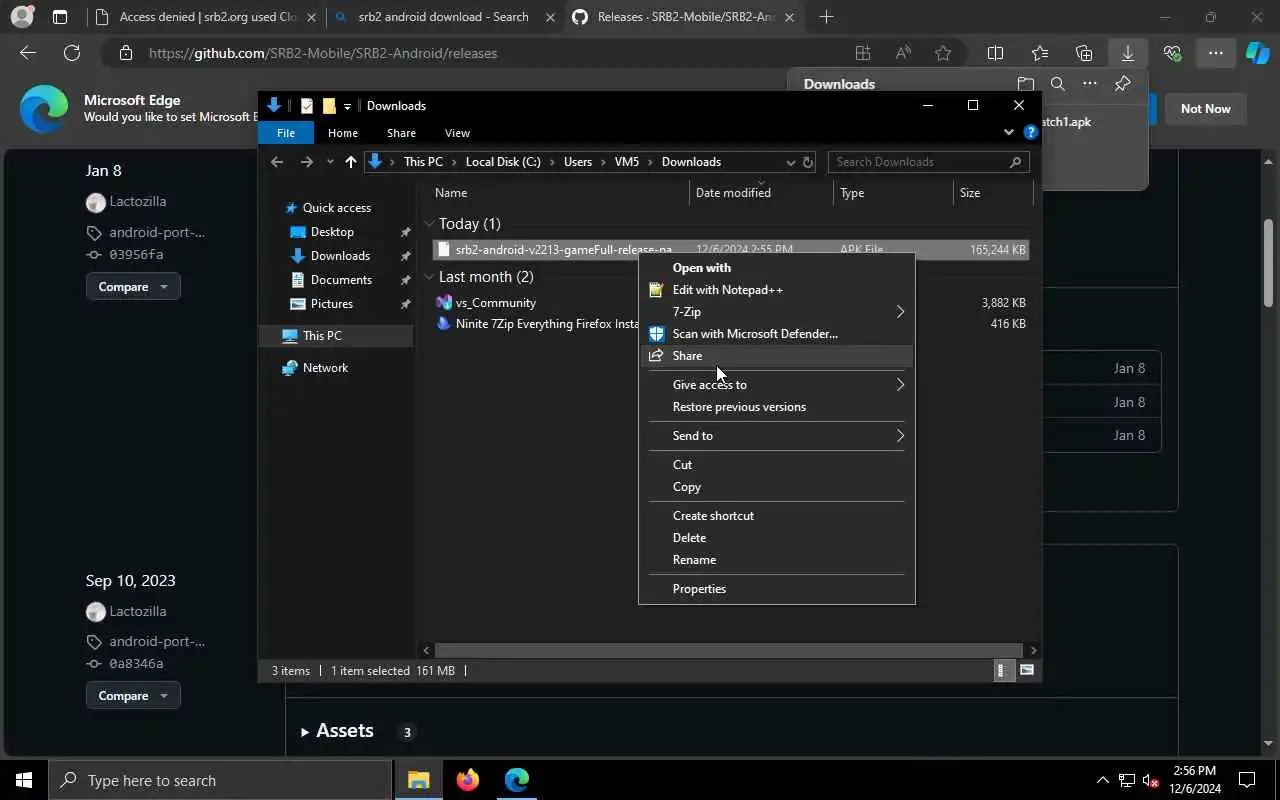
Task: Refresh the Downloads folder view
Action: 808,162
